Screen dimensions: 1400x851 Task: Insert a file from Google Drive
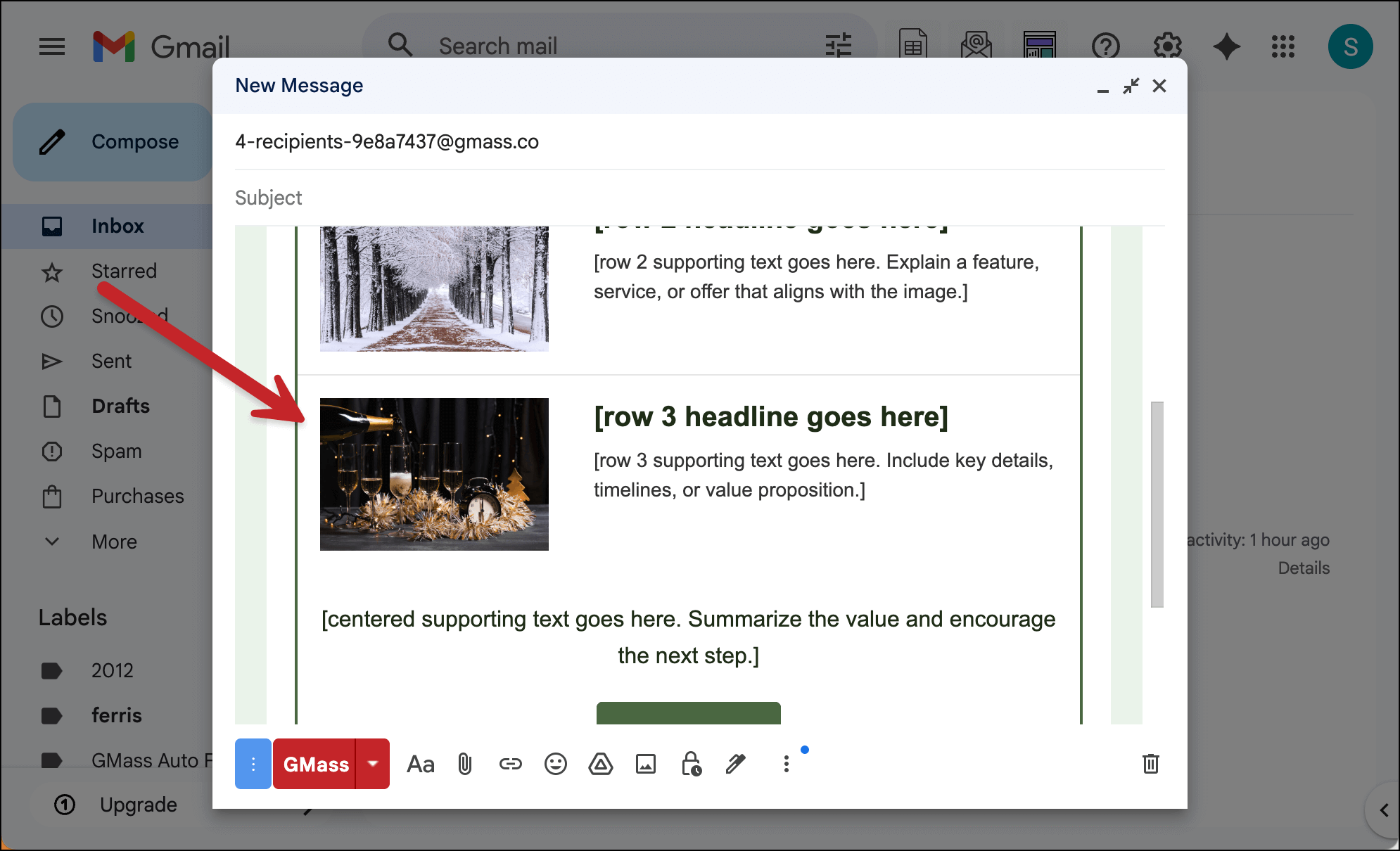point(600,764)
